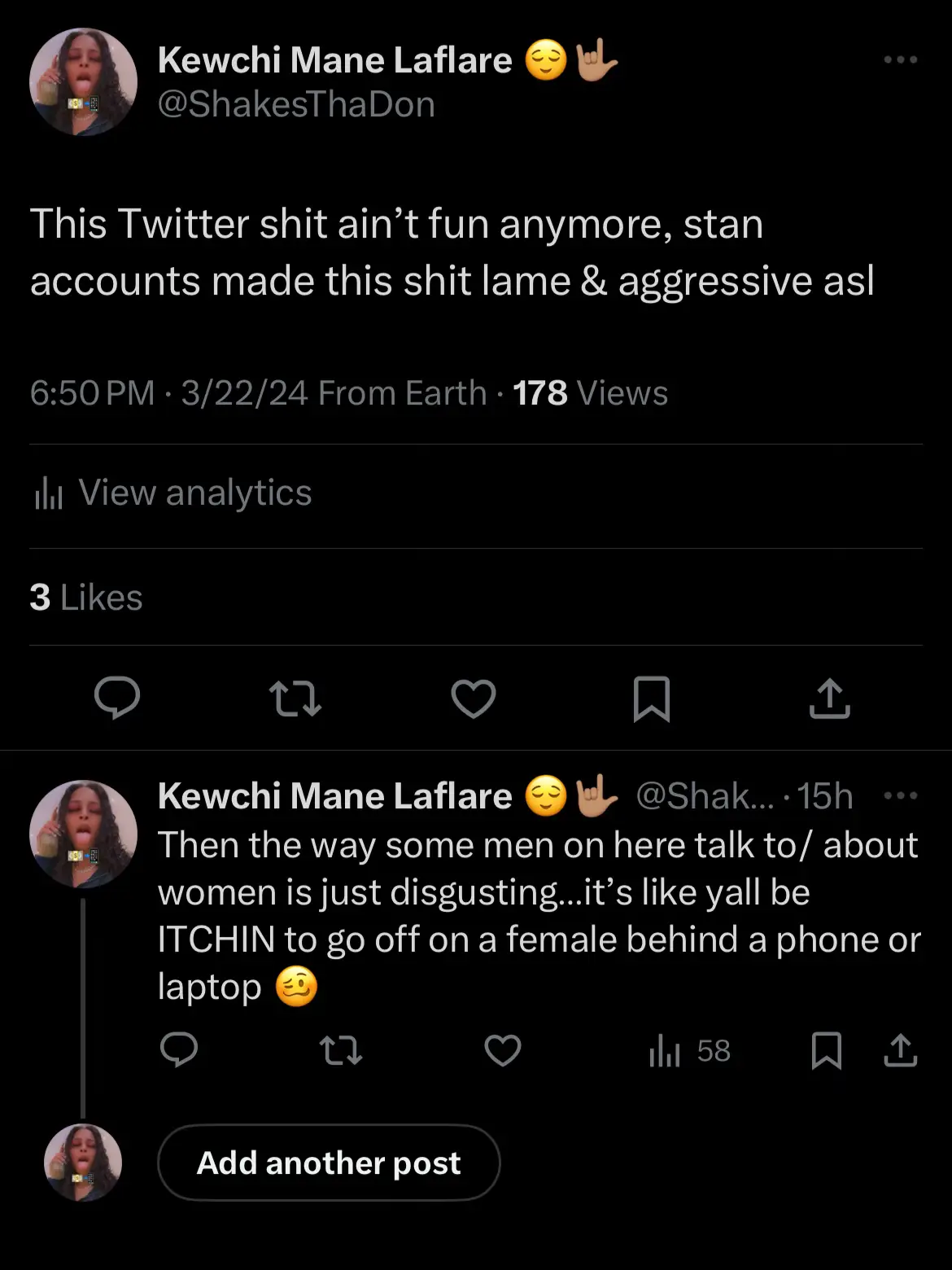Tap the main tweet profile picture
This screenshot has width=952, height=1270.
click(x=83, y=82)
